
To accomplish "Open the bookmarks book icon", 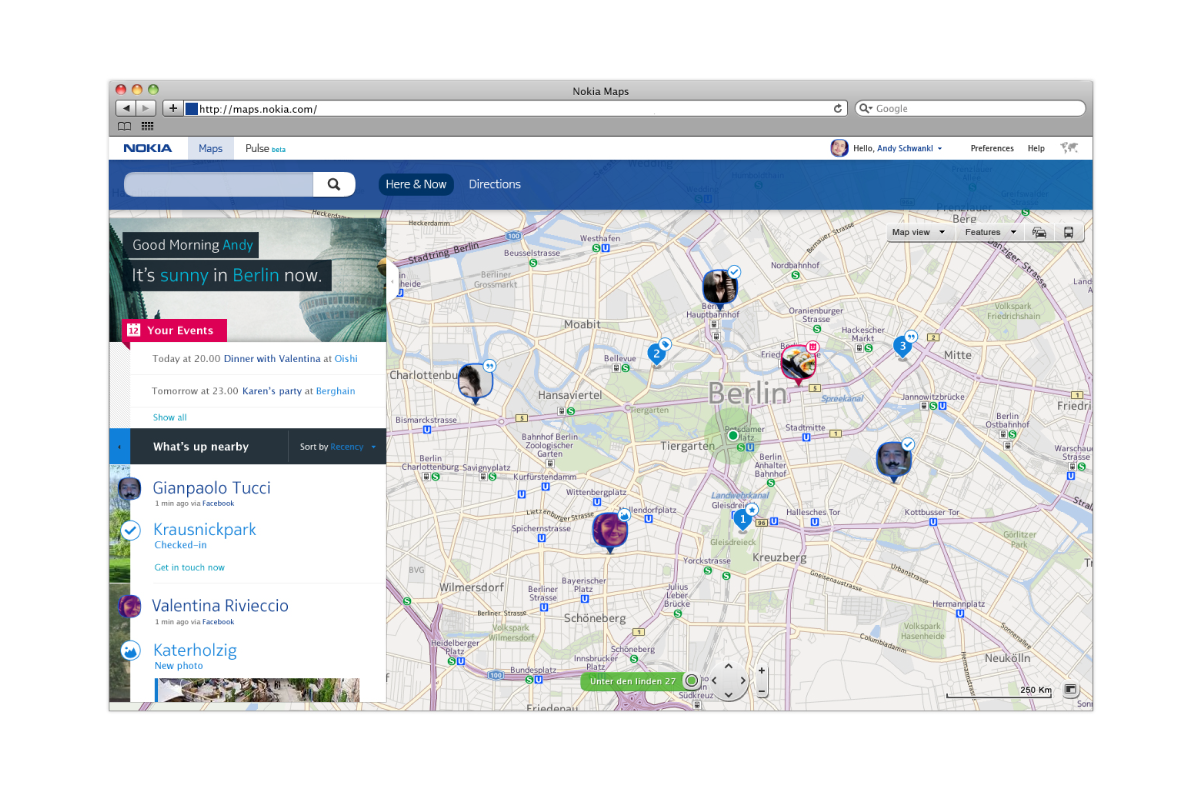I will point(125,126).
